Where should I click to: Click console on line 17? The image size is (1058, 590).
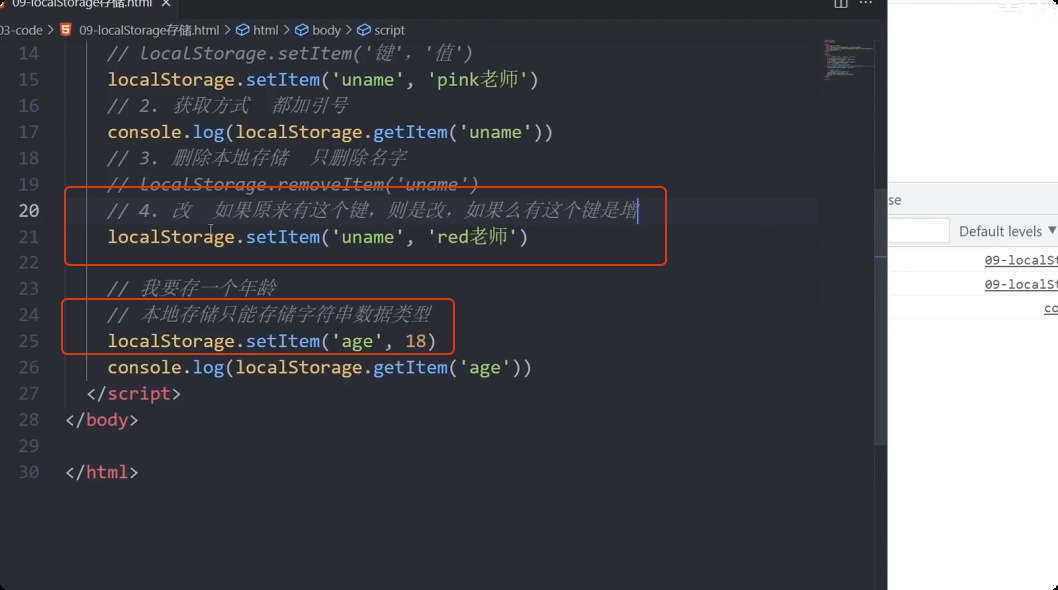(144, 132)
